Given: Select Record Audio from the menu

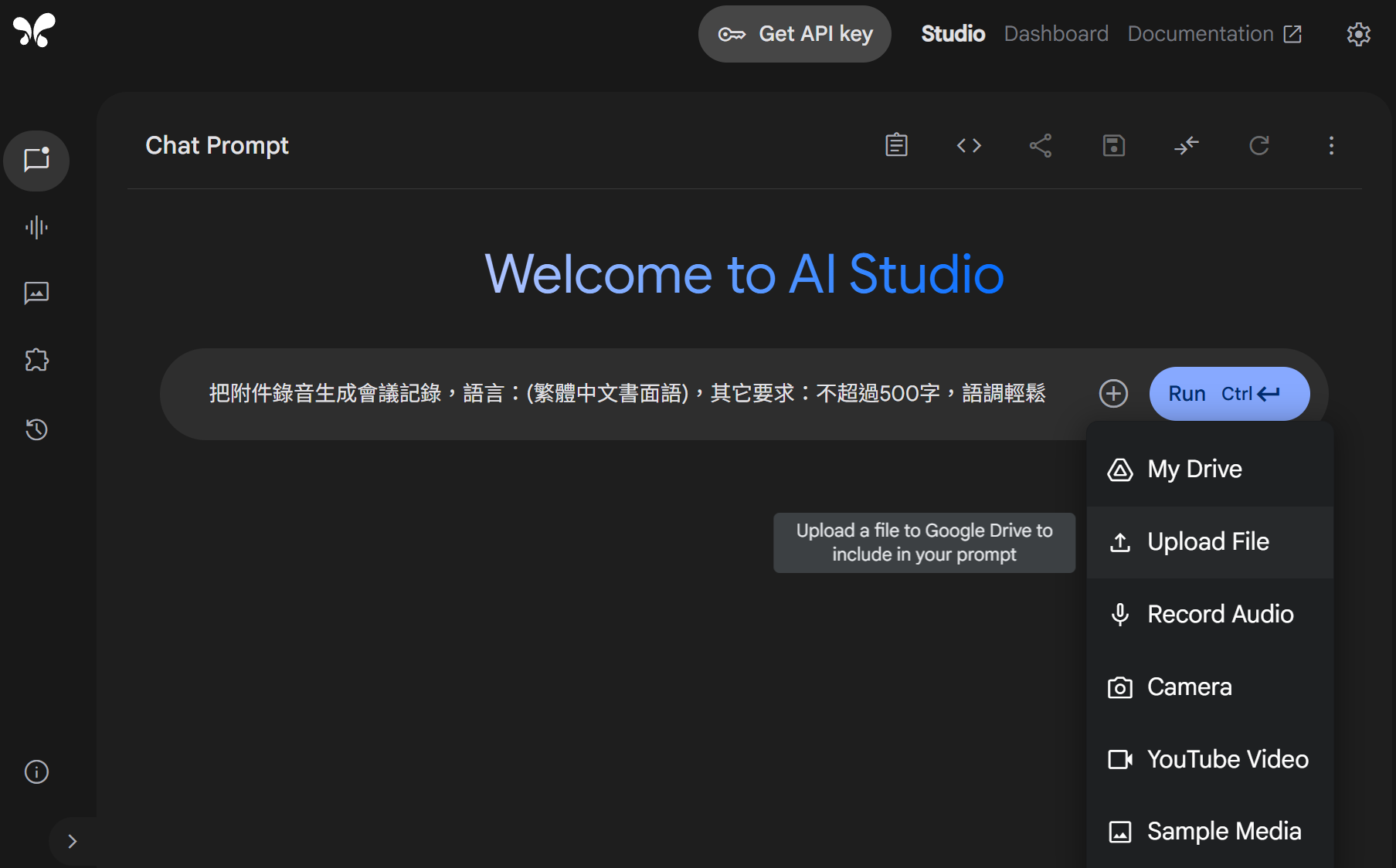Looking at the screenshot, I should click(x=1210, y=615).
